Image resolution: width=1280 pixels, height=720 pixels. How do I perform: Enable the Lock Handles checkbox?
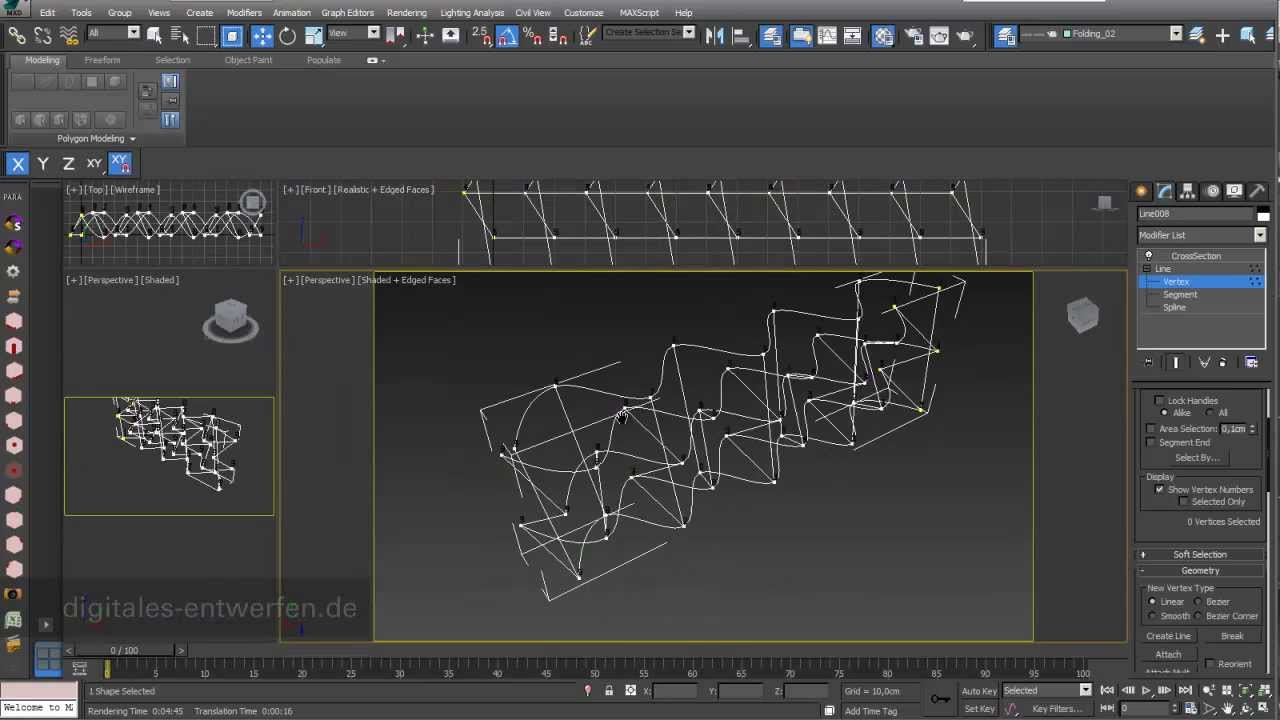pyautogui.click(x=1159, y=400)
